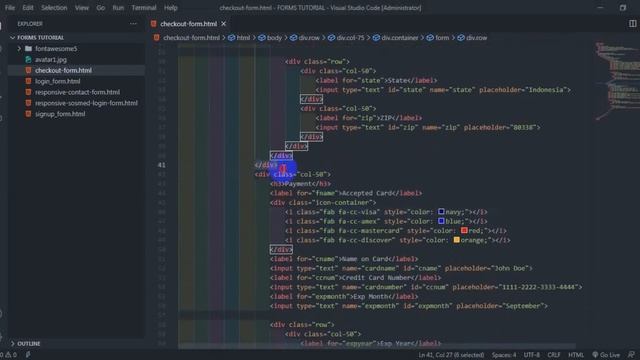The width and height of the screenshot is (640, 360).
Task: Click the form breadcrumb
Action: [442, 38]
